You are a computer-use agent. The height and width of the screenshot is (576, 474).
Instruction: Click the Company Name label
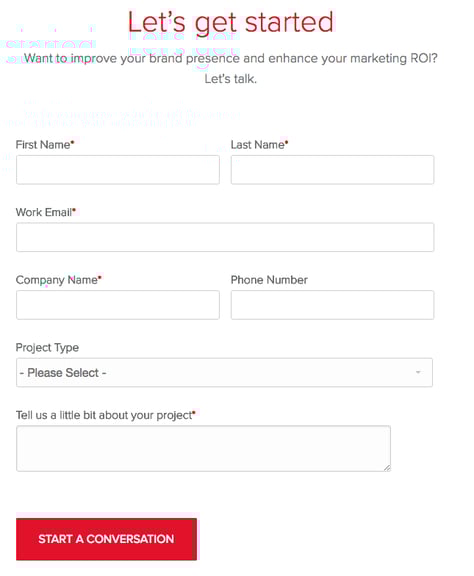pyautogui.click(x=58, y=280)
